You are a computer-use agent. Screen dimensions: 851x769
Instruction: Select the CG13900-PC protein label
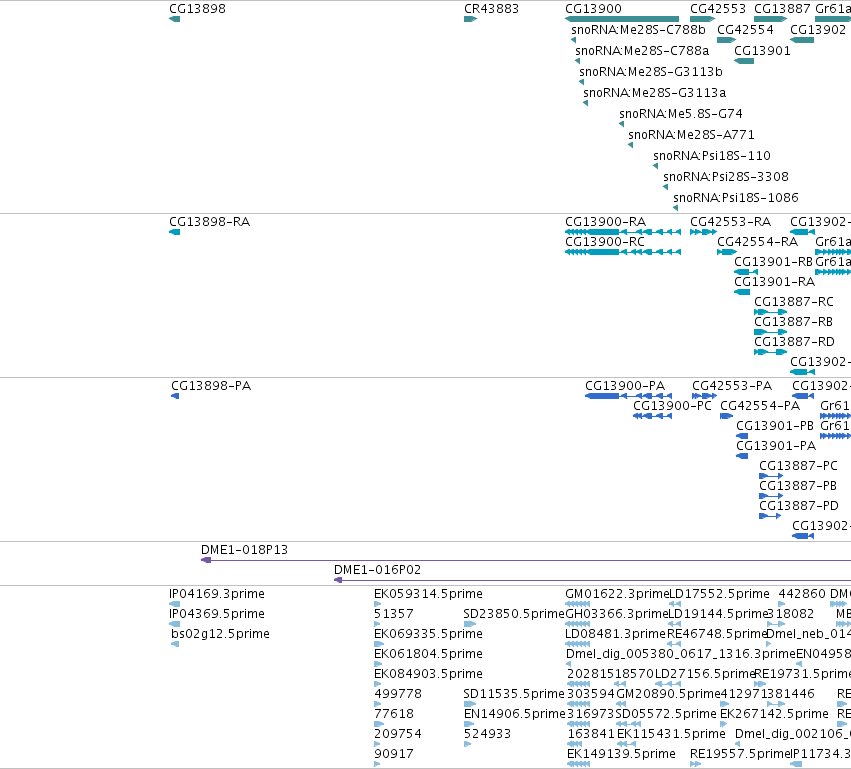[x=672, y=406]
